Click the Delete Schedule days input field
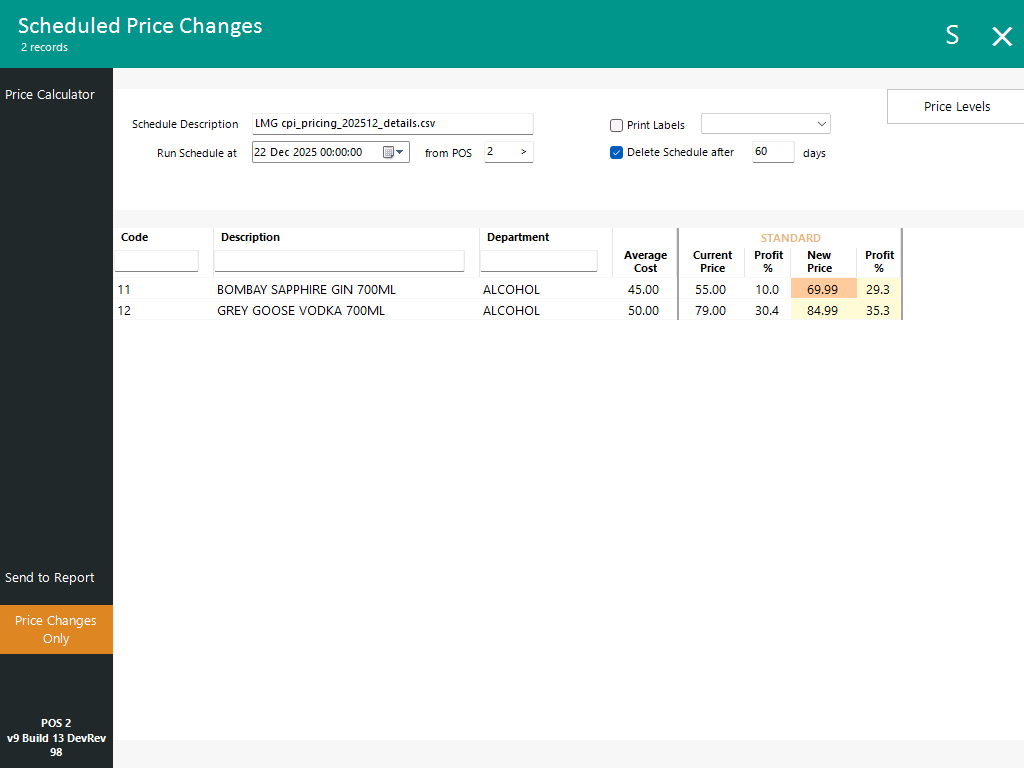The width and height of the screenshot is (1024, 768). tap(773, 152)
